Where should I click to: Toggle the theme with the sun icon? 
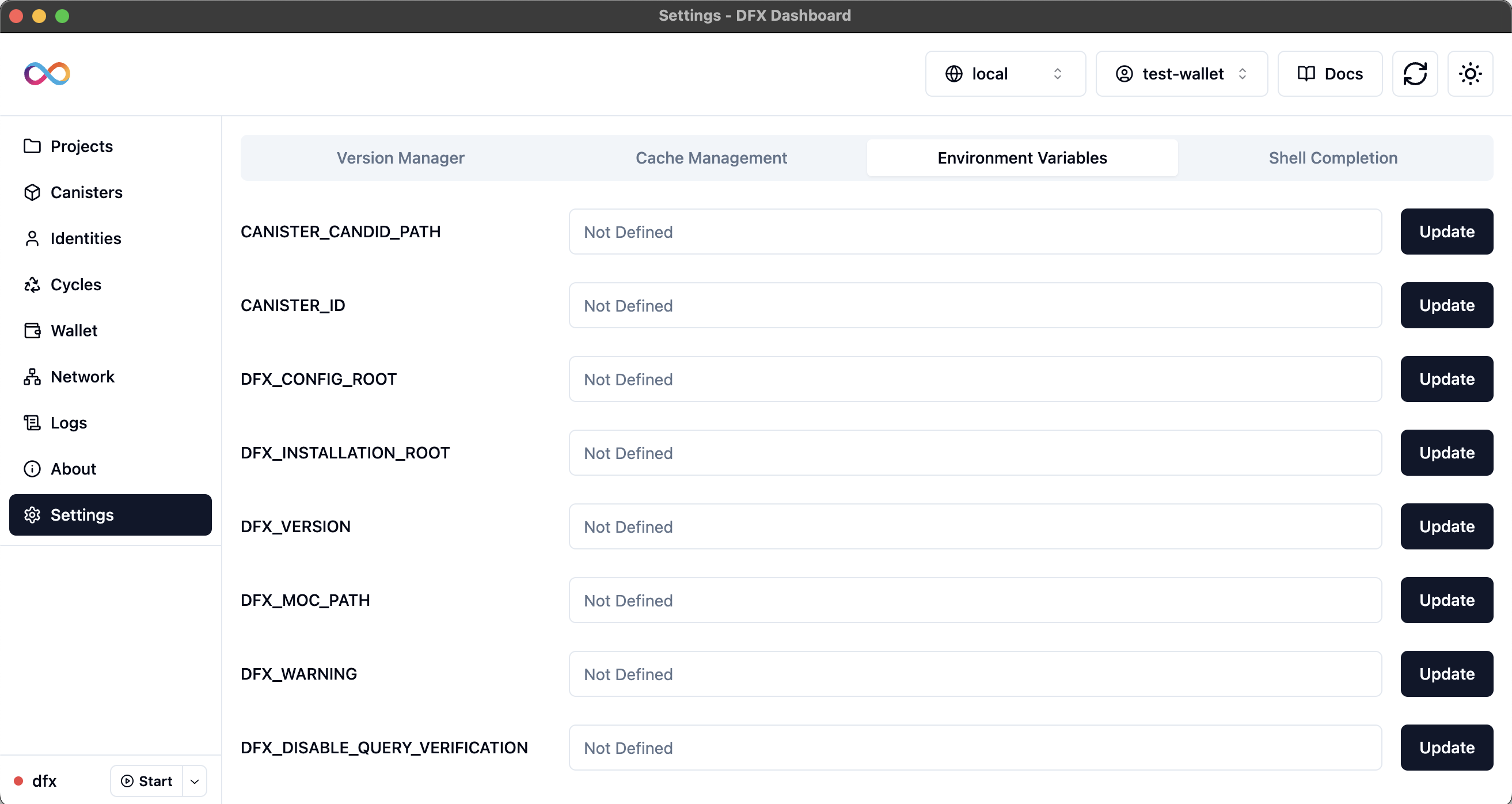pos(1470,73)
